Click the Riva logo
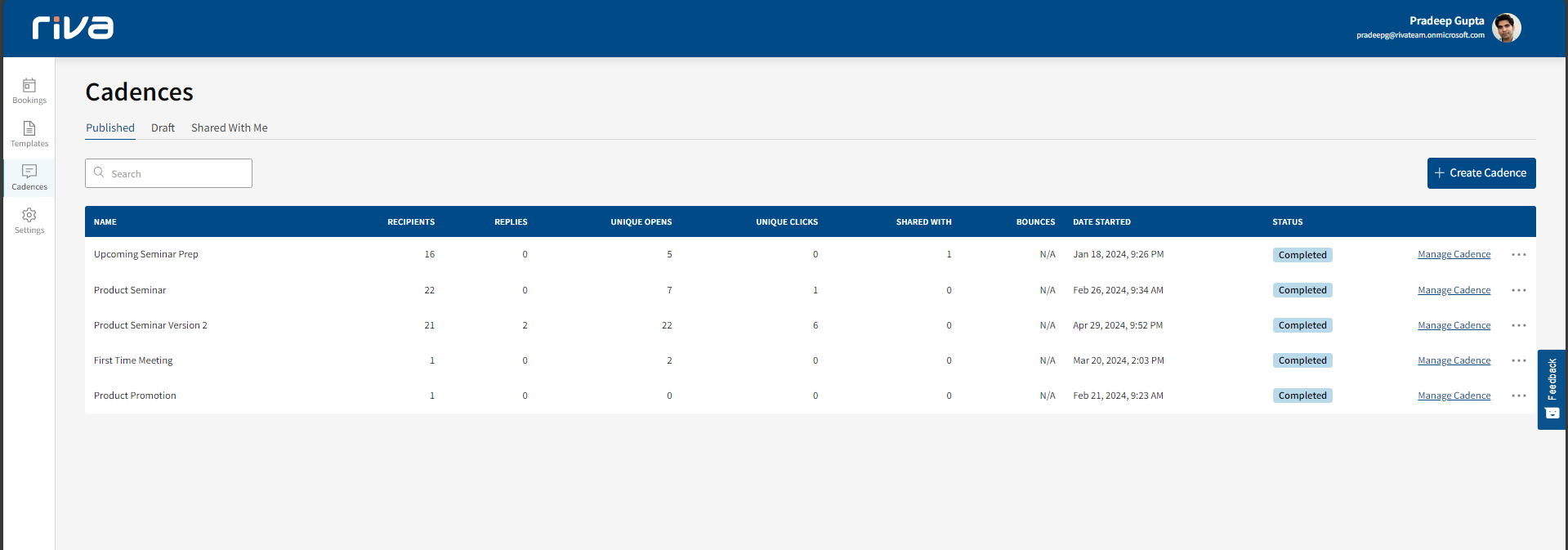The height and width of the screenshot is (550, 1568). point(73,28)
